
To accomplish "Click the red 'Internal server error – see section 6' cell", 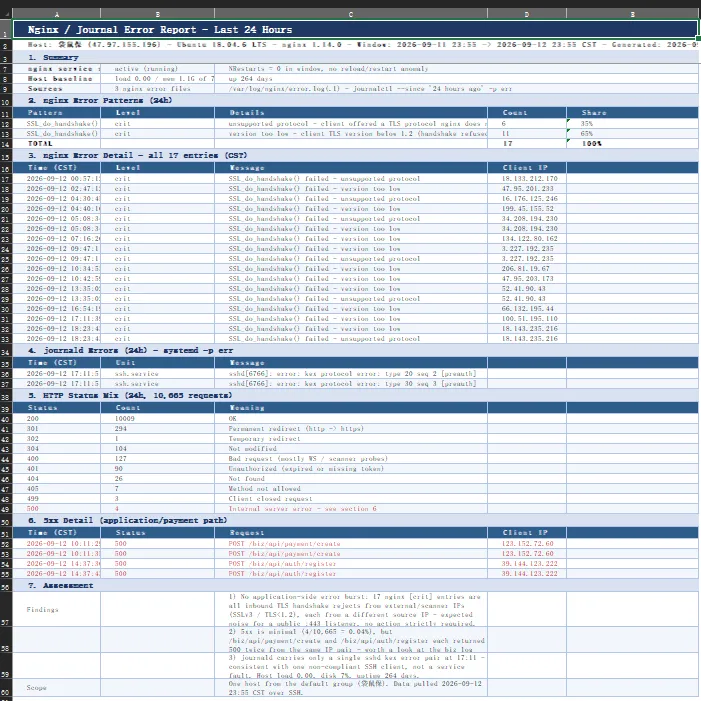I will click(351, 509).
